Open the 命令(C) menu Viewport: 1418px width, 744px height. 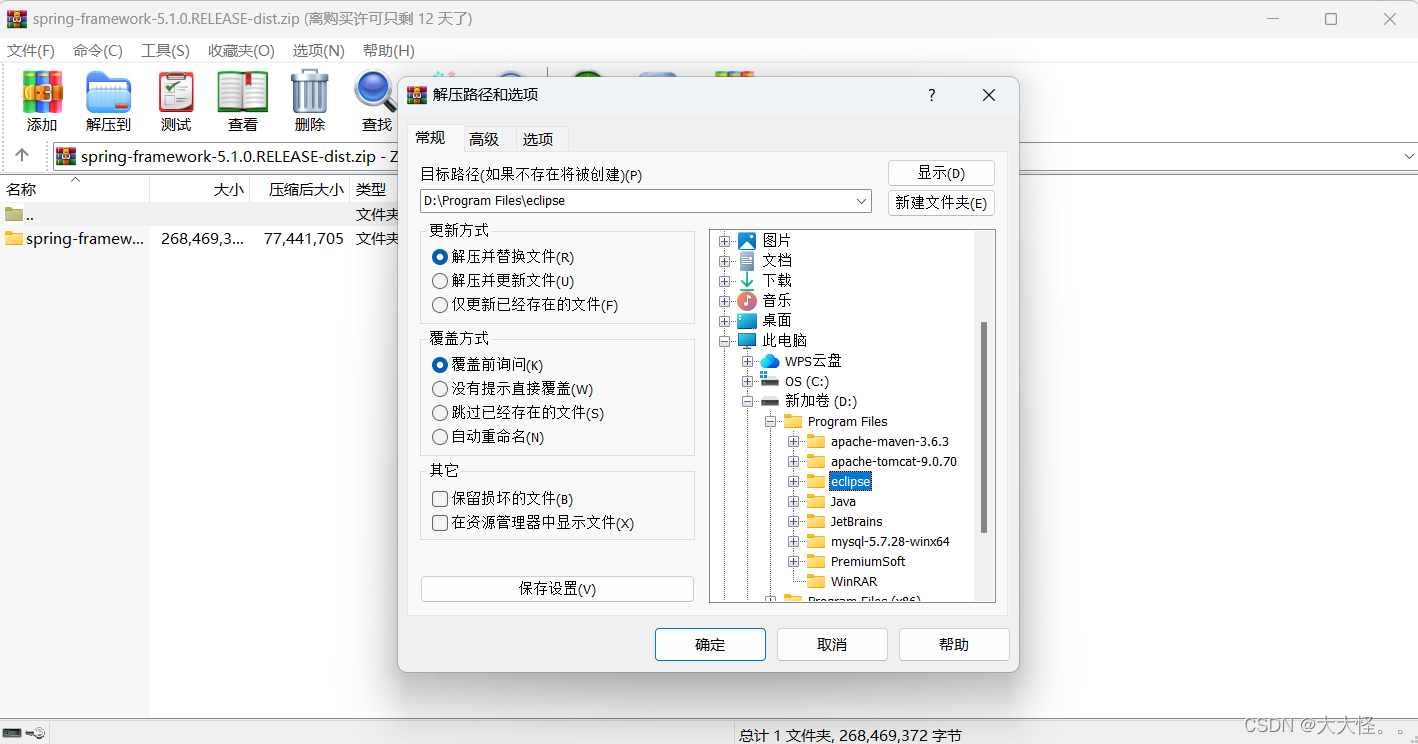97,50
